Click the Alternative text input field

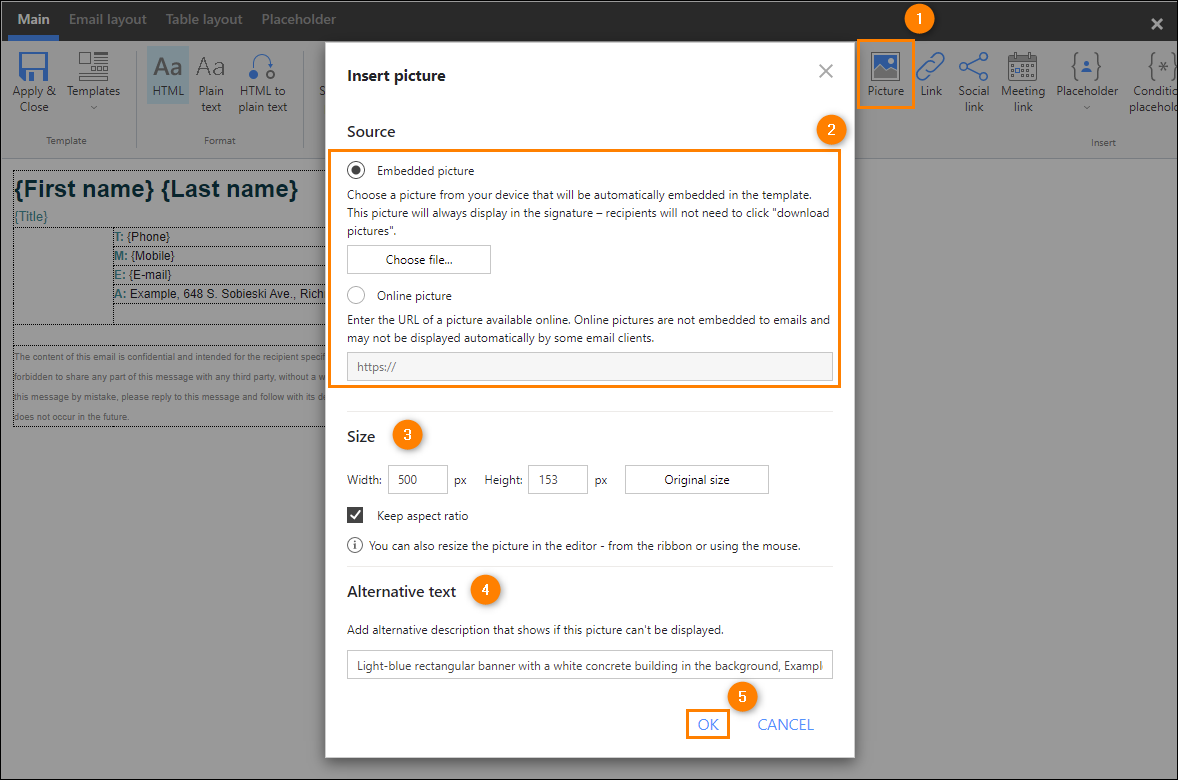tap(590, 664)
